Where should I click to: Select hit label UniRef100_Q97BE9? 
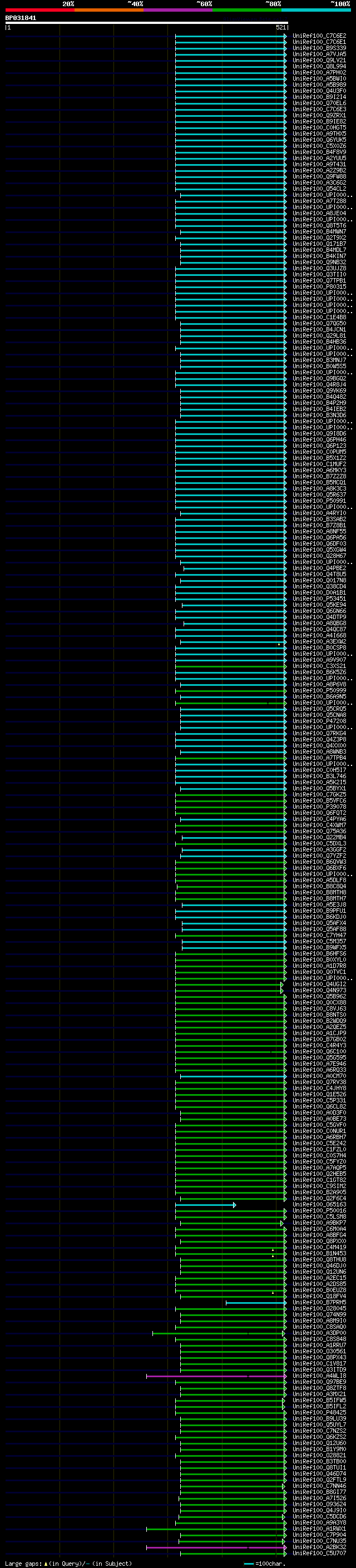319,1382
